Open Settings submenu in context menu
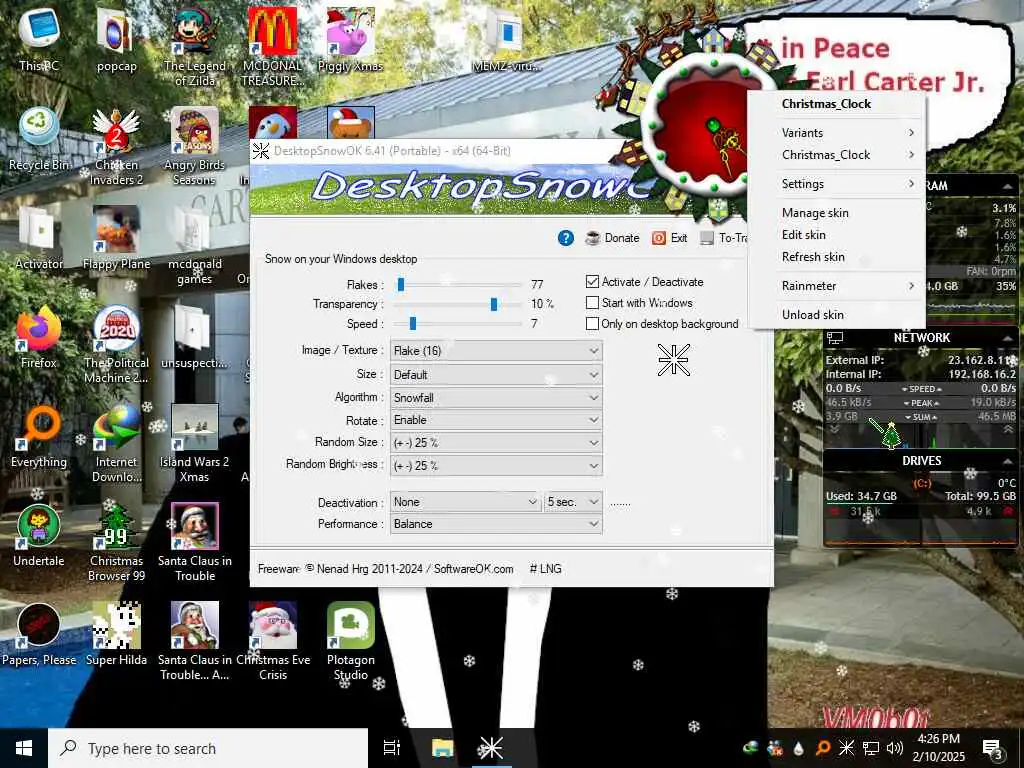 pyautogui.click(x=837, y=184)
